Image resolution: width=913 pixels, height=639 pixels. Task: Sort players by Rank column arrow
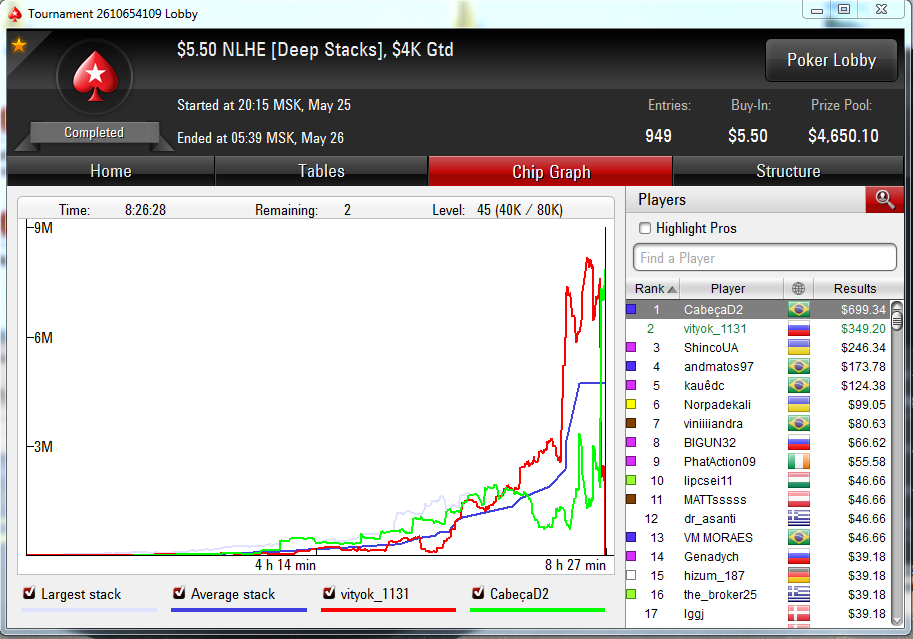(x=672, y=289)
